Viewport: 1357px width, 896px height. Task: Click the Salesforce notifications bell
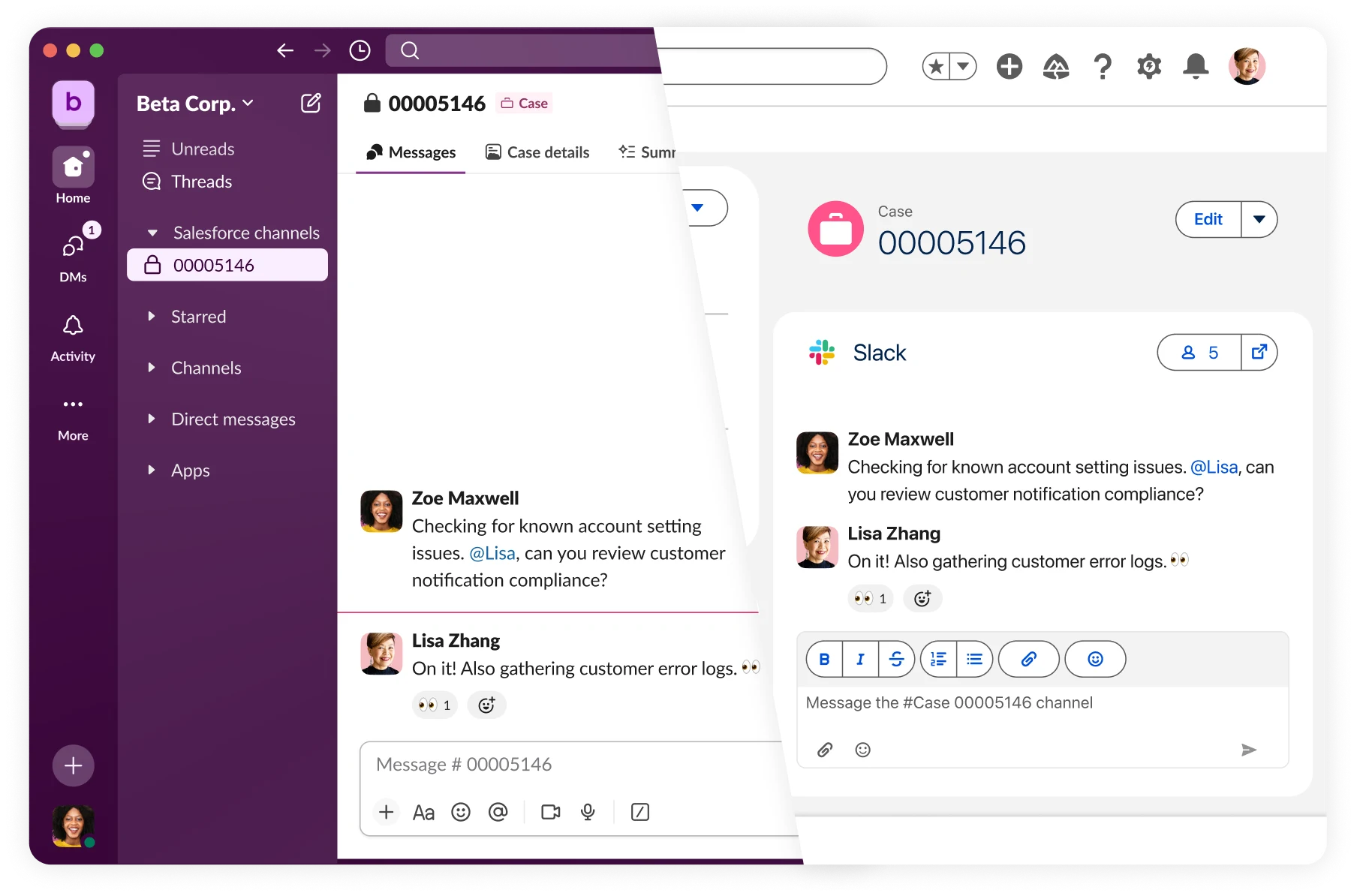click(1195, 67)
